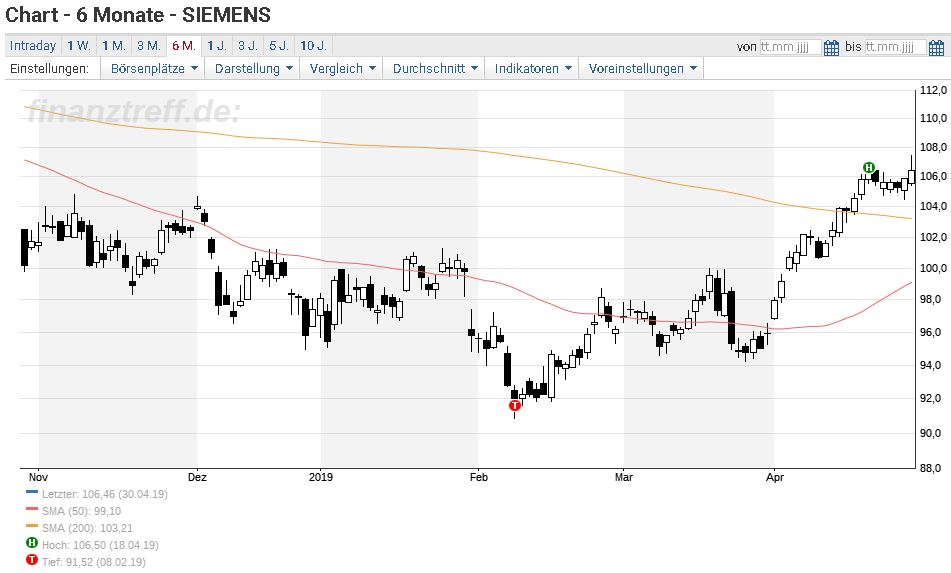Click the orange SMA (200) color swatch

(x=32, y=526)
